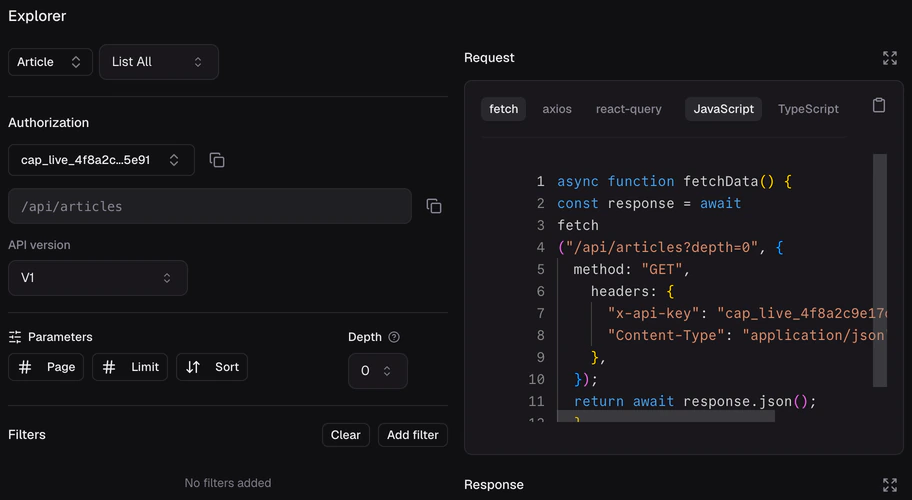Click the "Content-Type" code line
Screen dimensions: 912x500
pos(746,335)
